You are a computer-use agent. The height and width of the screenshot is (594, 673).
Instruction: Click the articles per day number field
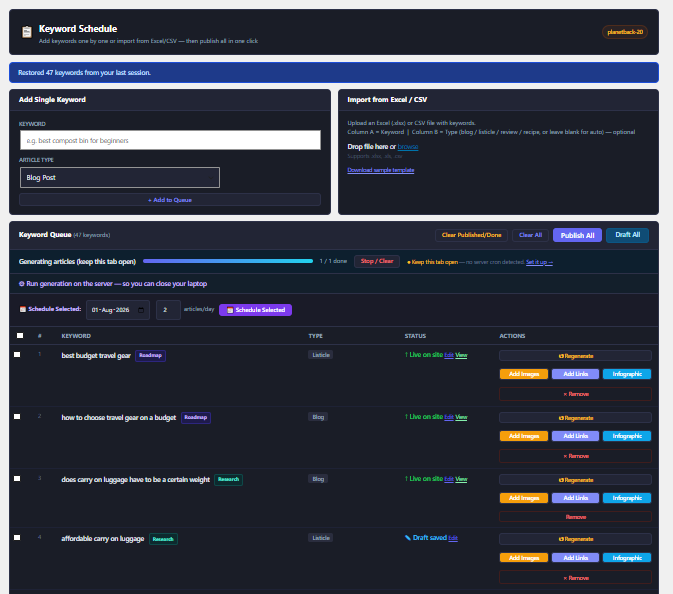click(168, 310)
